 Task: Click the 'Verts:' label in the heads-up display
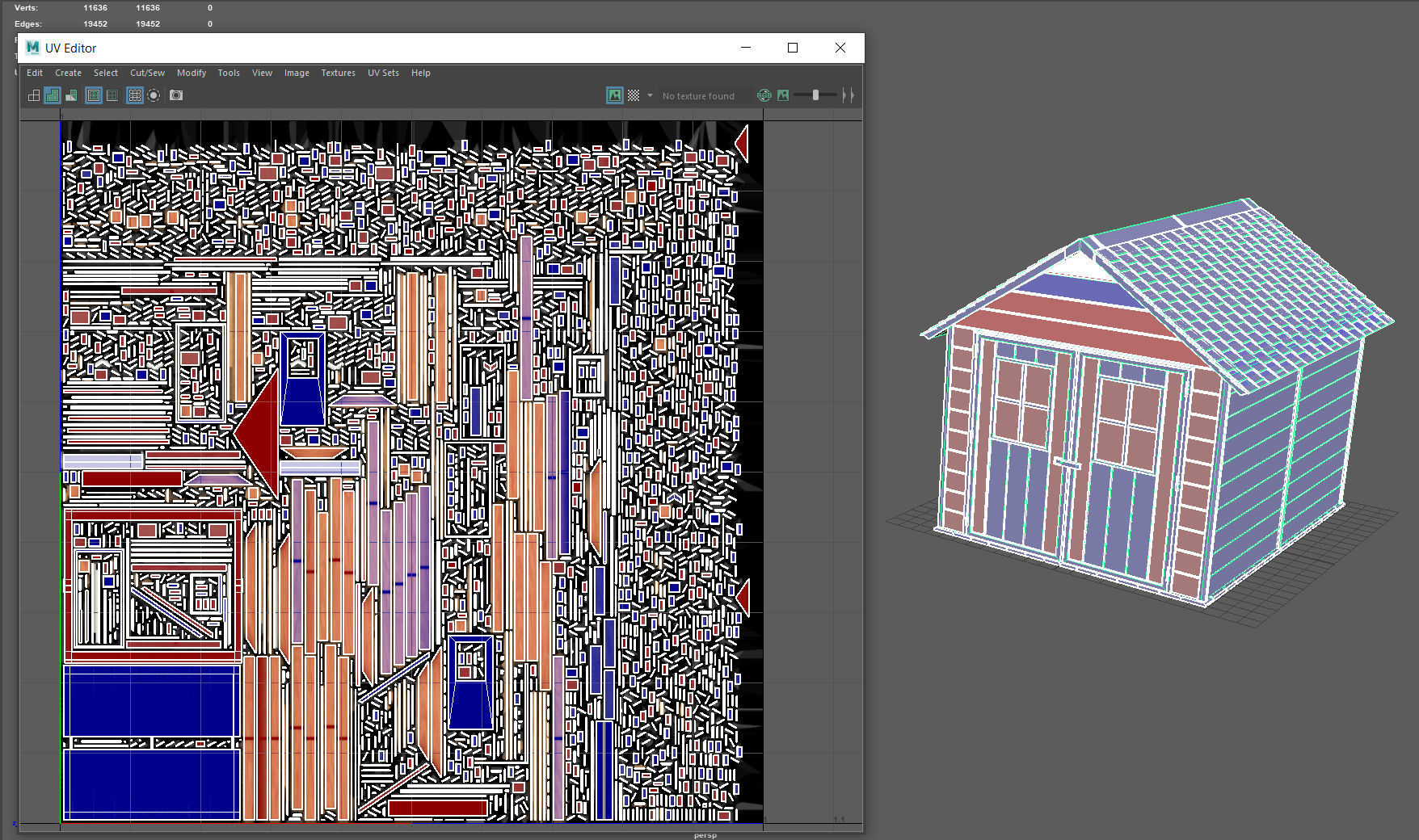click(x=26, y=8)
